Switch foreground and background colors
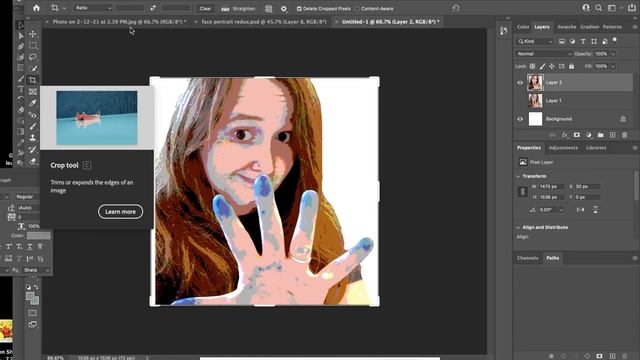 (x=36, y=287)
